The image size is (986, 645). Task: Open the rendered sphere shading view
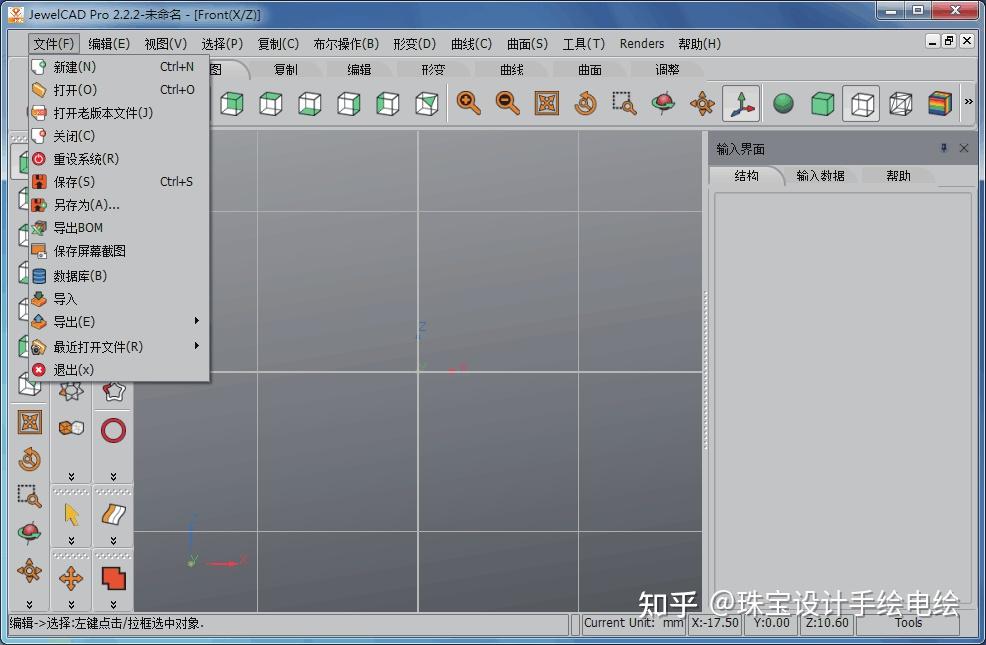[x=783, y=101]
